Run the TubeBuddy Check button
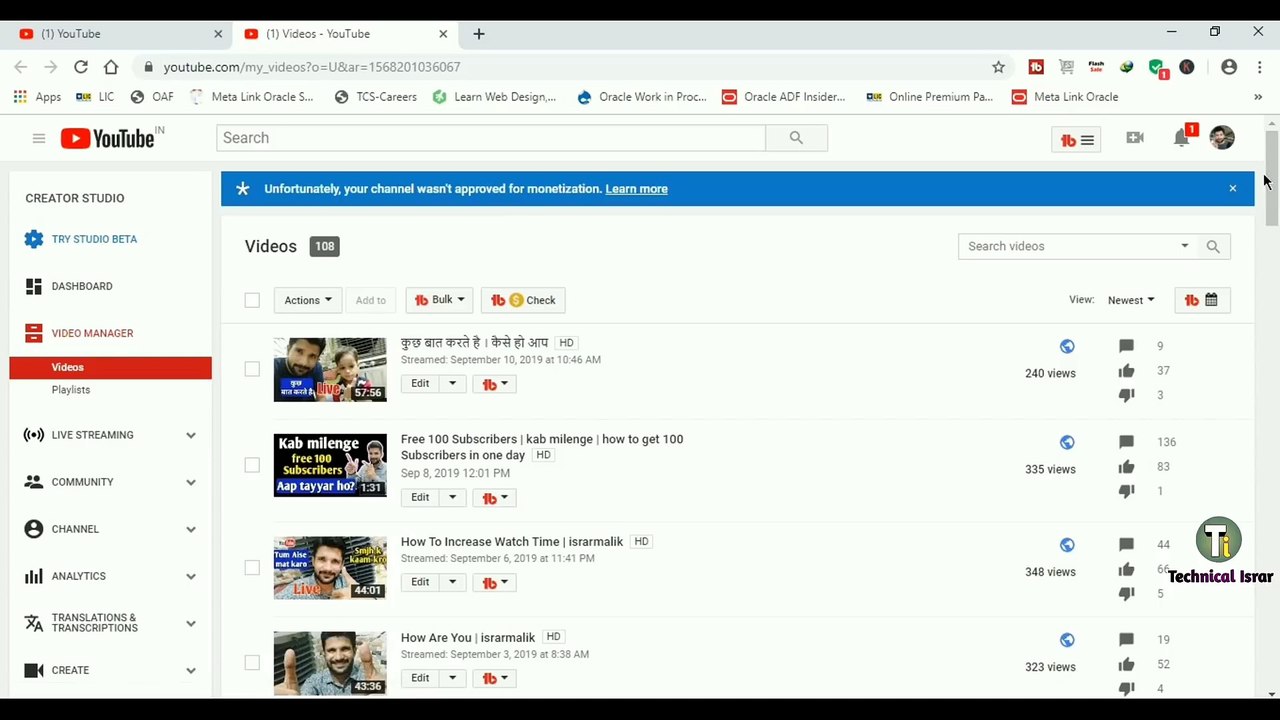The image size is (1280, 720). tap(523, 300)
